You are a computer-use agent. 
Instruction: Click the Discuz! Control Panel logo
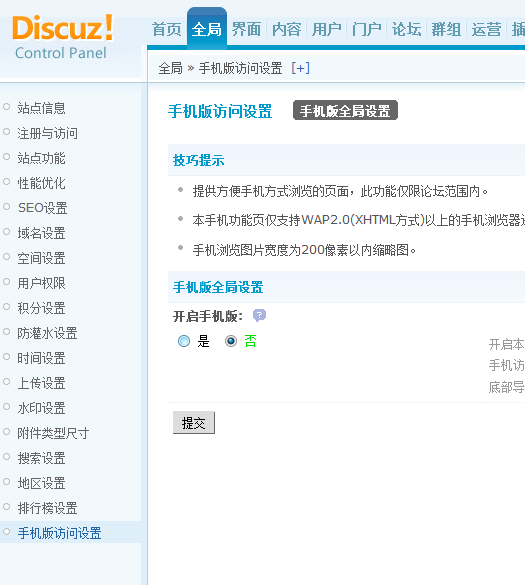point(62,37)
